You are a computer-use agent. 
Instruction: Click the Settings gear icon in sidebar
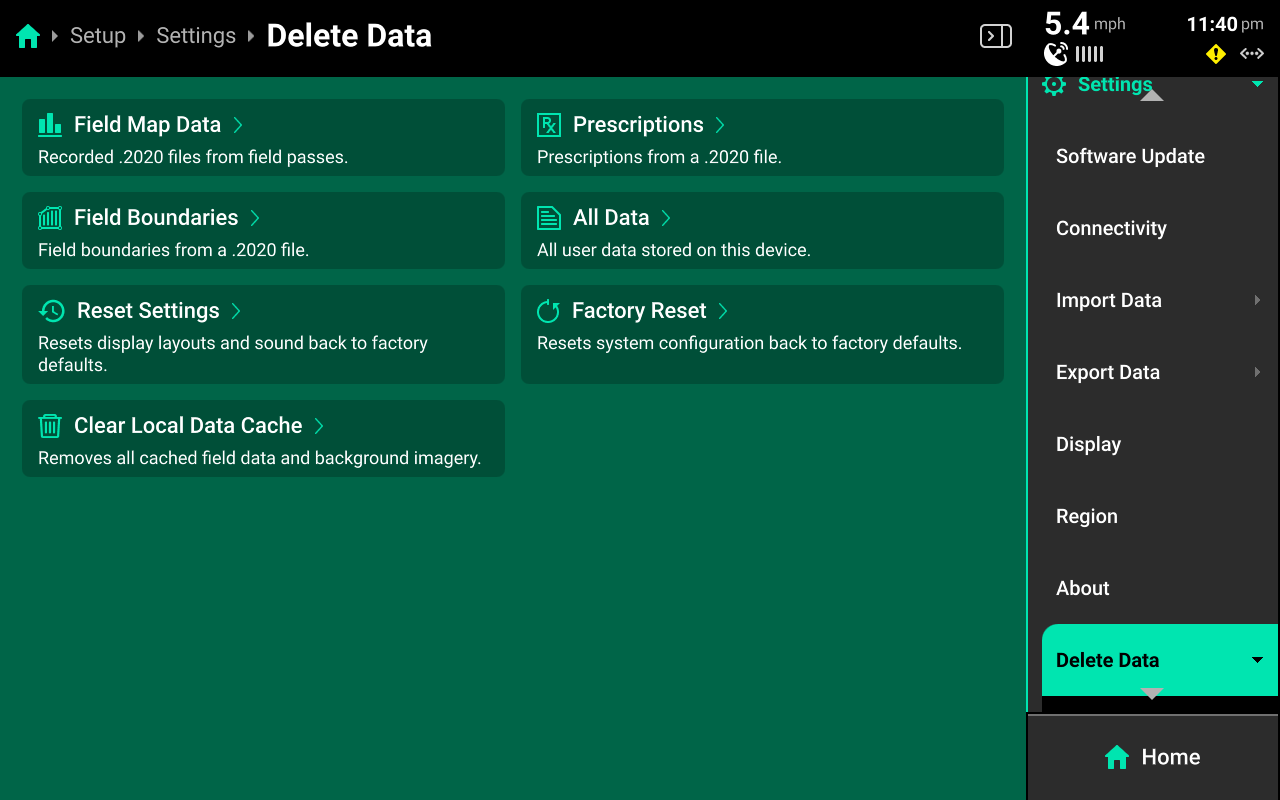click(1054, 85)
